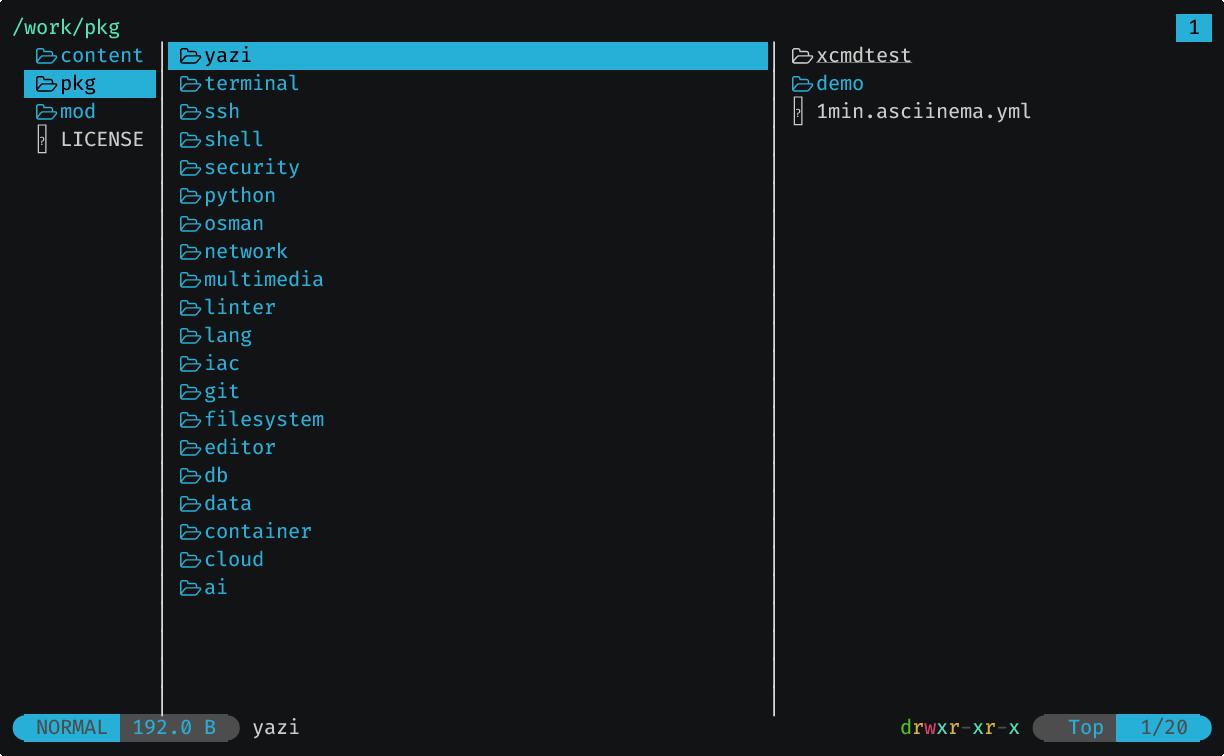The width and height of the screenshot is (1224, 756).
Task: Select the mod folder in parent pane
Action: pyautogui.click(x=78, y=112)
